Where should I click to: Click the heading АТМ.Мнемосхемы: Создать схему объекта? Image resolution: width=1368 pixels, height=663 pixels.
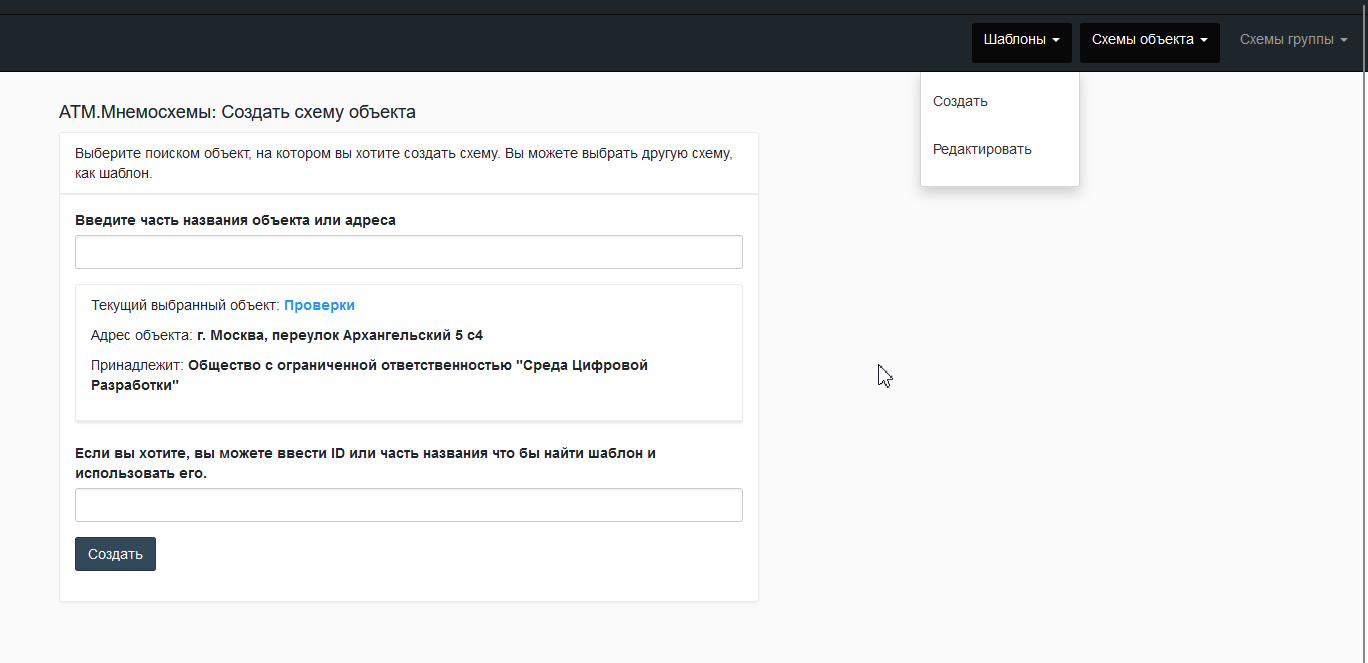(x=237, y=112)
